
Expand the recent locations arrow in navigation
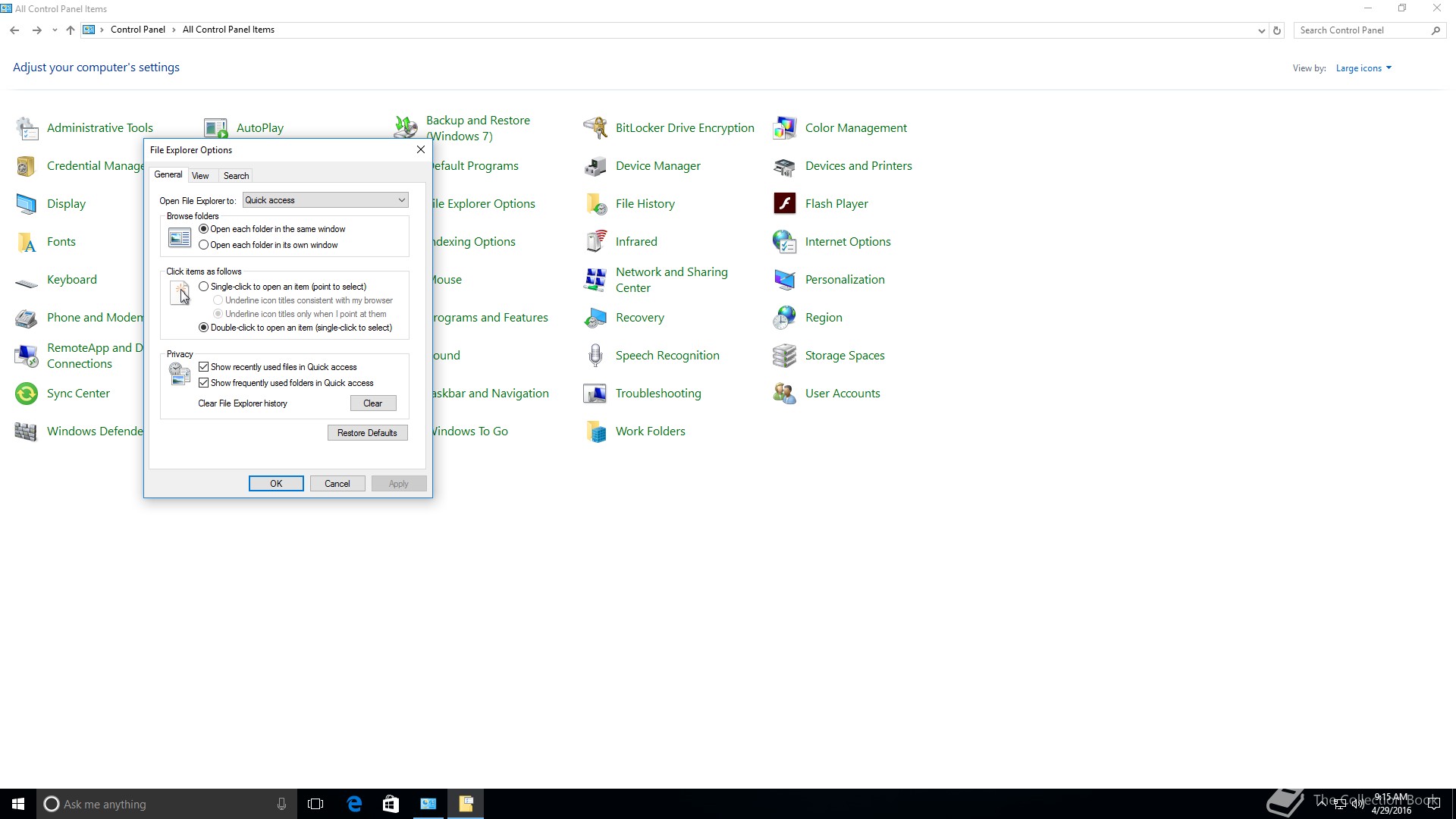(x=55, y=30)
